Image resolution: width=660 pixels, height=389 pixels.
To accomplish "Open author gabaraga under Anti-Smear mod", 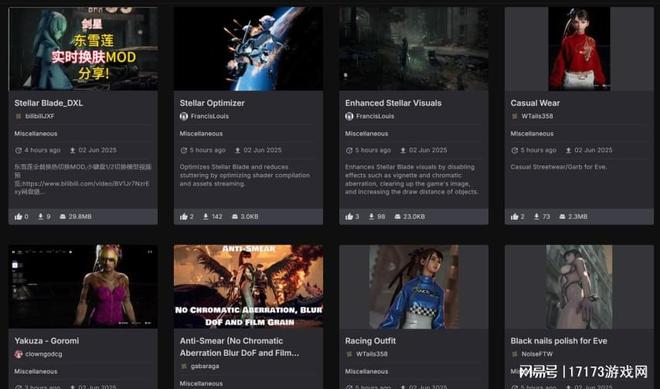I will coord(205,366).
